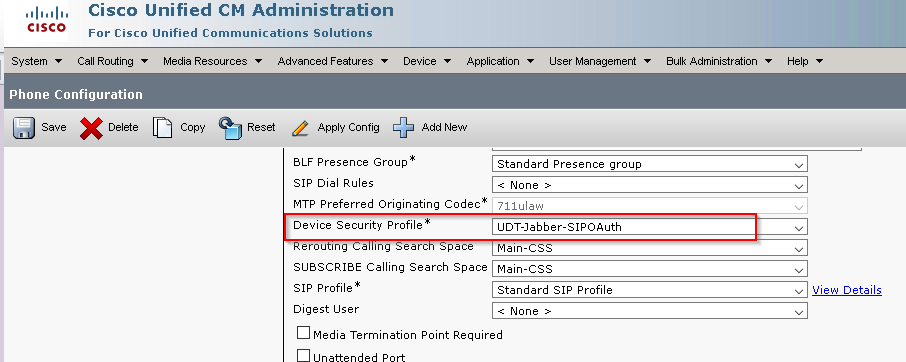The width and height of the screenshot is (906, 362).
Task: Click the Copy button label
Action: coord(192,127)
